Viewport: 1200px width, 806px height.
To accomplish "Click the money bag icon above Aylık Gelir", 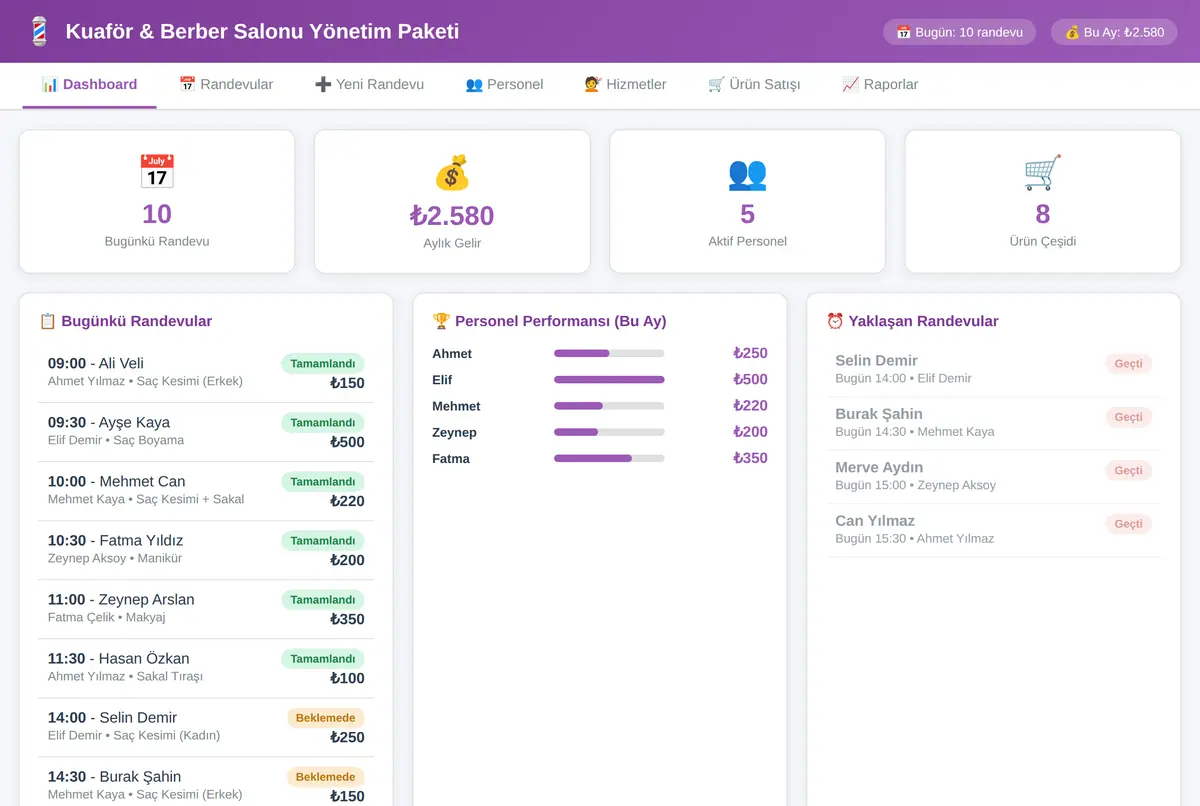I will point(452,172).
